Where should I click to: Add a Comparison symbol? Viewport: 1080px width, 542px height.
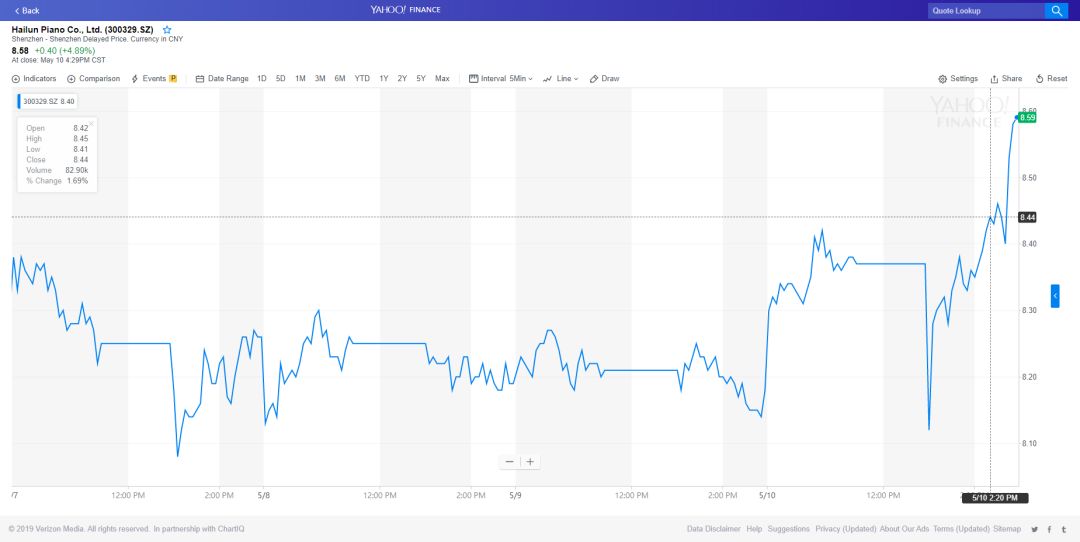(x=93, y=78)
